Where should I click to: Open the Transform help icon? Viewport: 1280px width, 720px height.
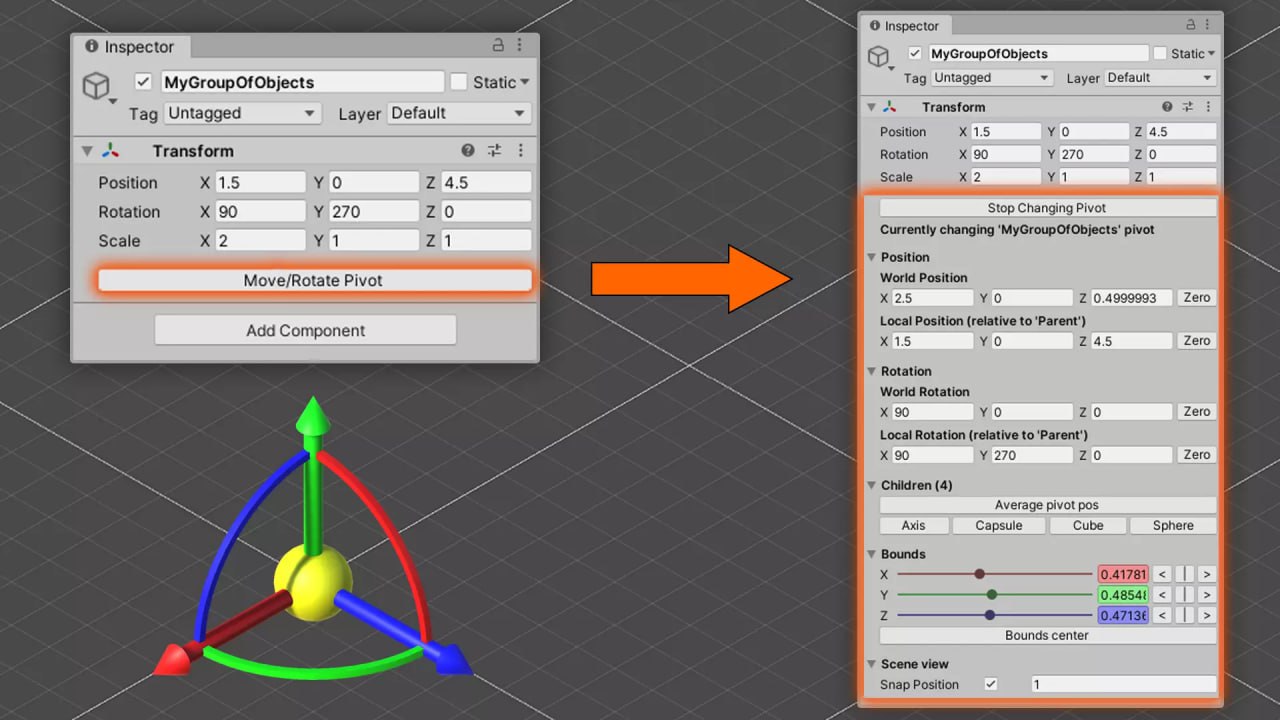468,150
